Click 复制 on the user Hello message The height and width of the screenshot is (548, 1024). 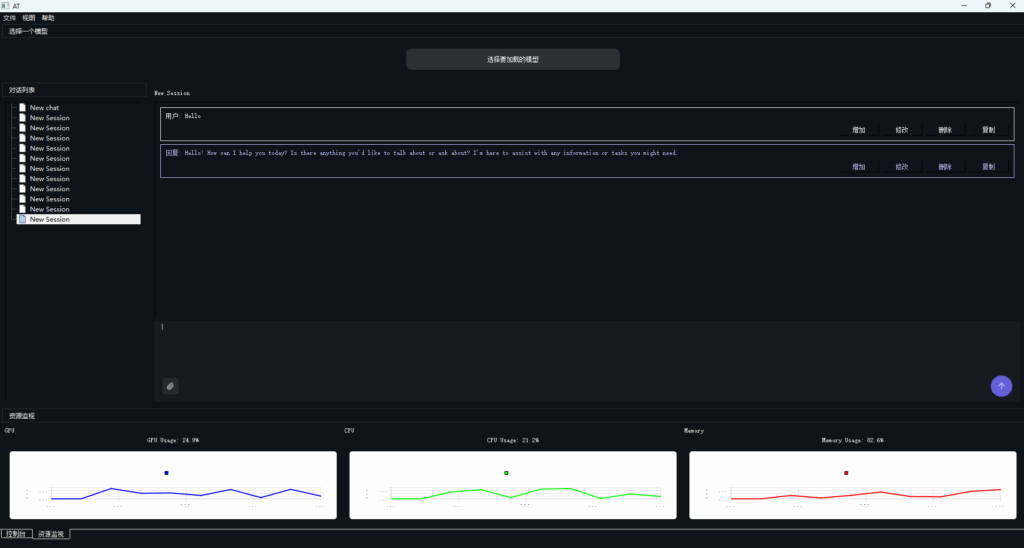point(988,130)
